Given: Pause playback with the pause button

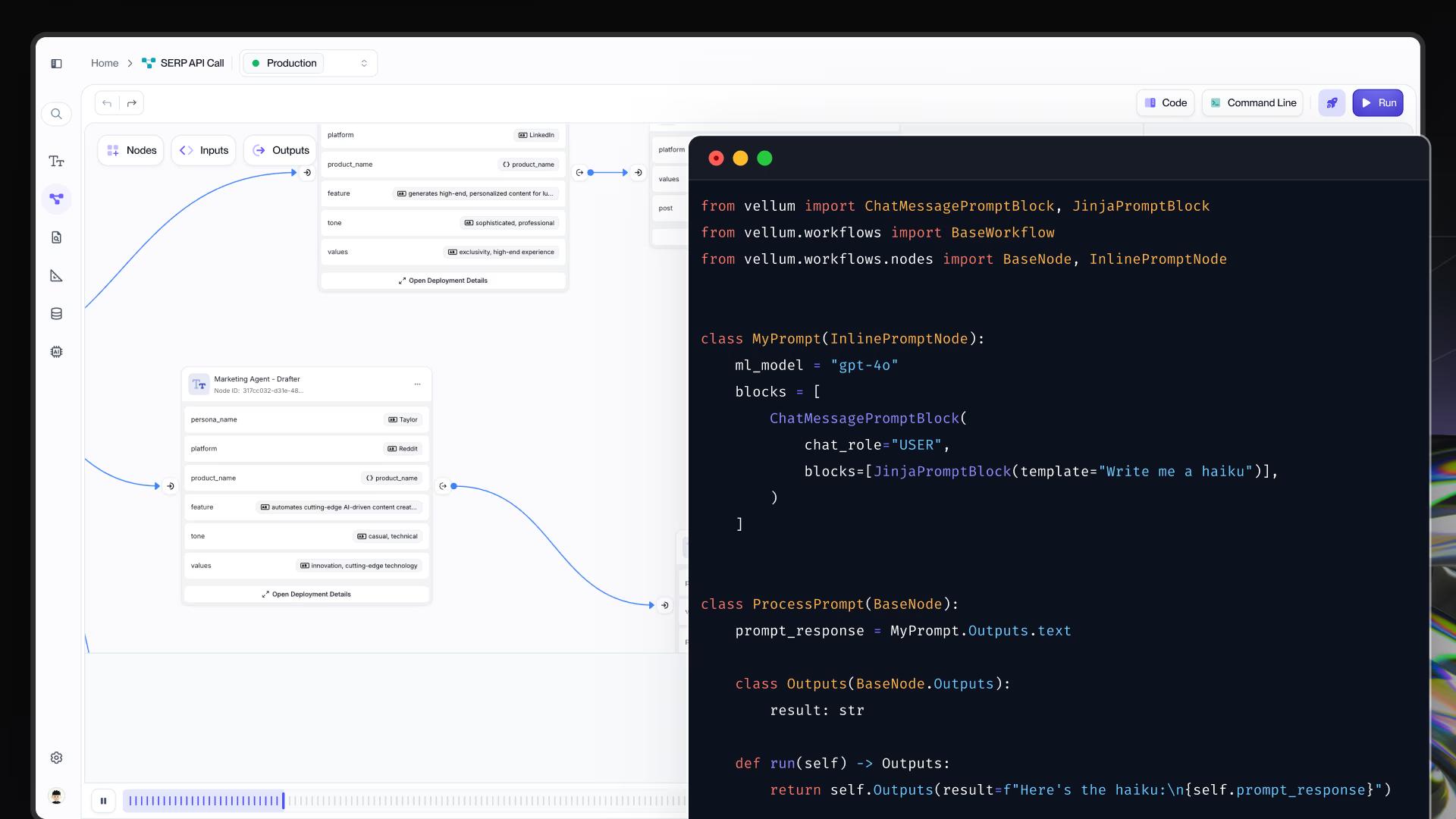Looking at the screenshot, I should [103, 800].
